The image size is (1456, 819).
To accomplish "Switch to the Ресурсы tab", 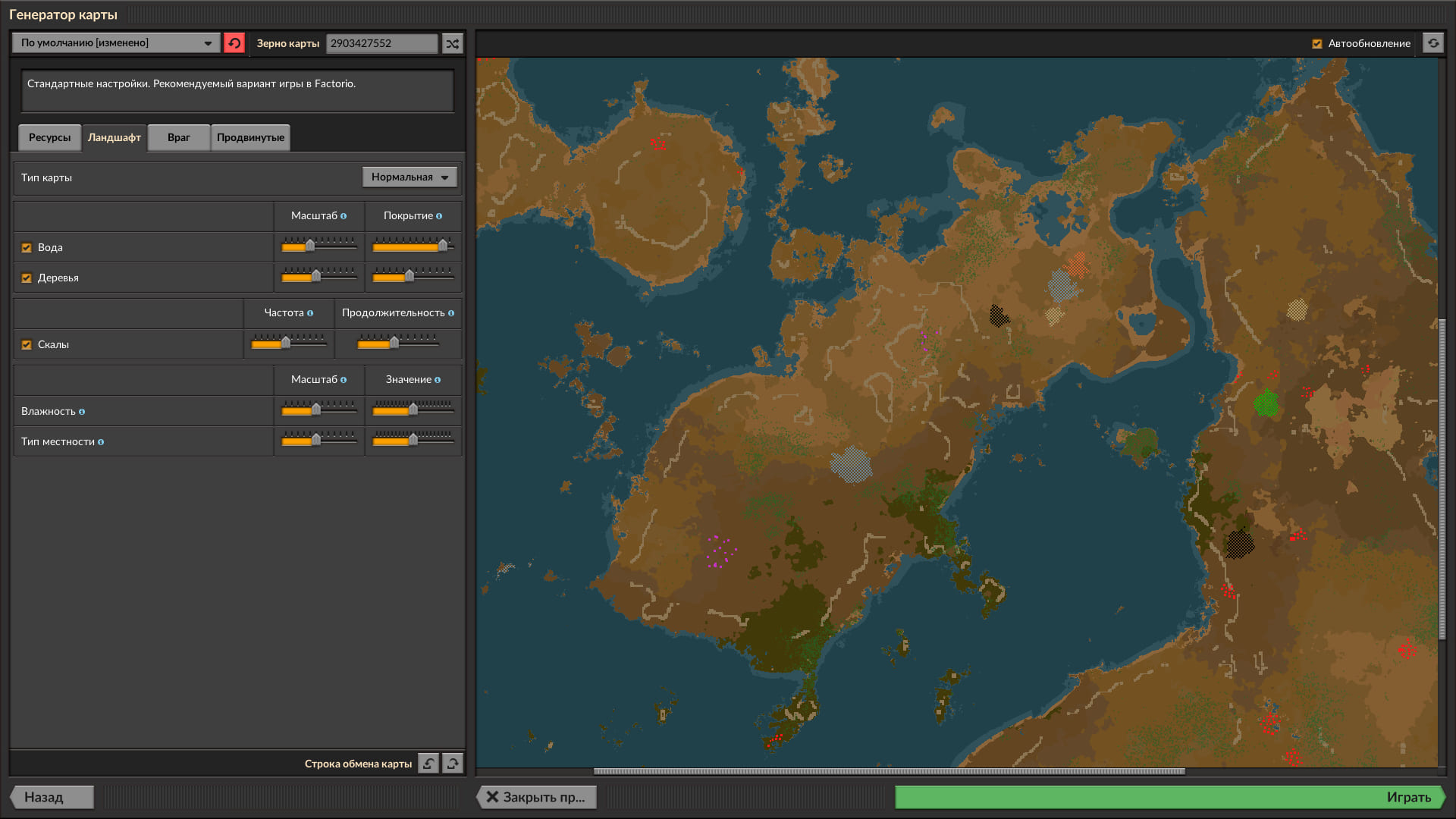I will click(x=49, y=137).
